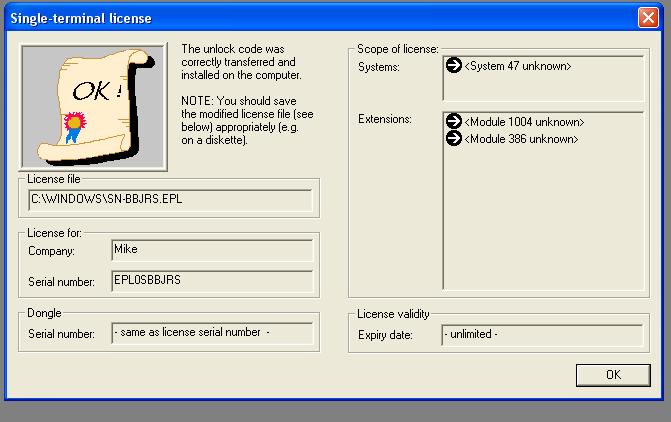Screen dimensions: 671x422
Task: Click the Expiry date unlimited field
Action: (x=542, y=335)
